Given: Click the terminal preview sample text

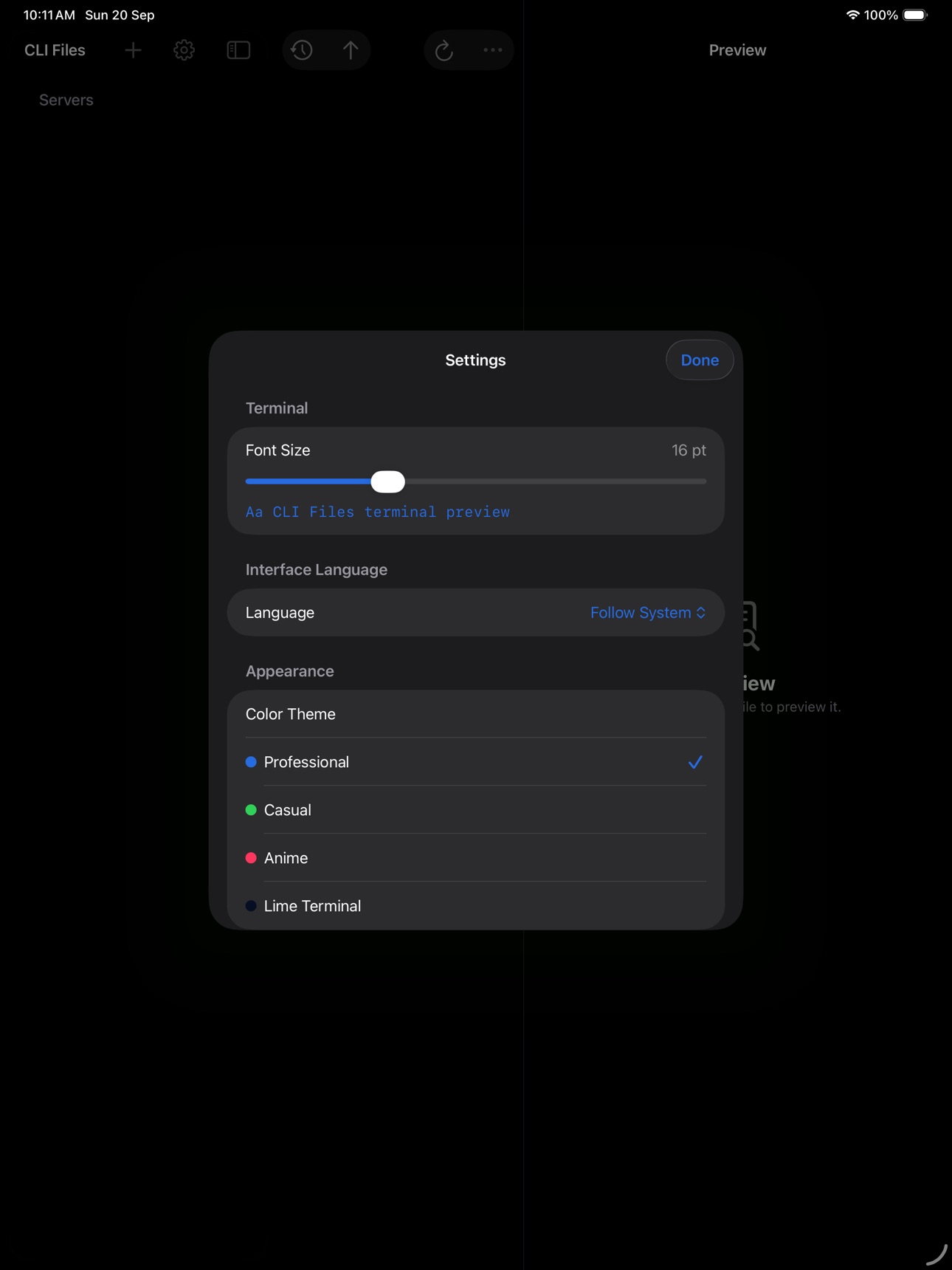Looking at the screenshot, I should click(378, 512).
